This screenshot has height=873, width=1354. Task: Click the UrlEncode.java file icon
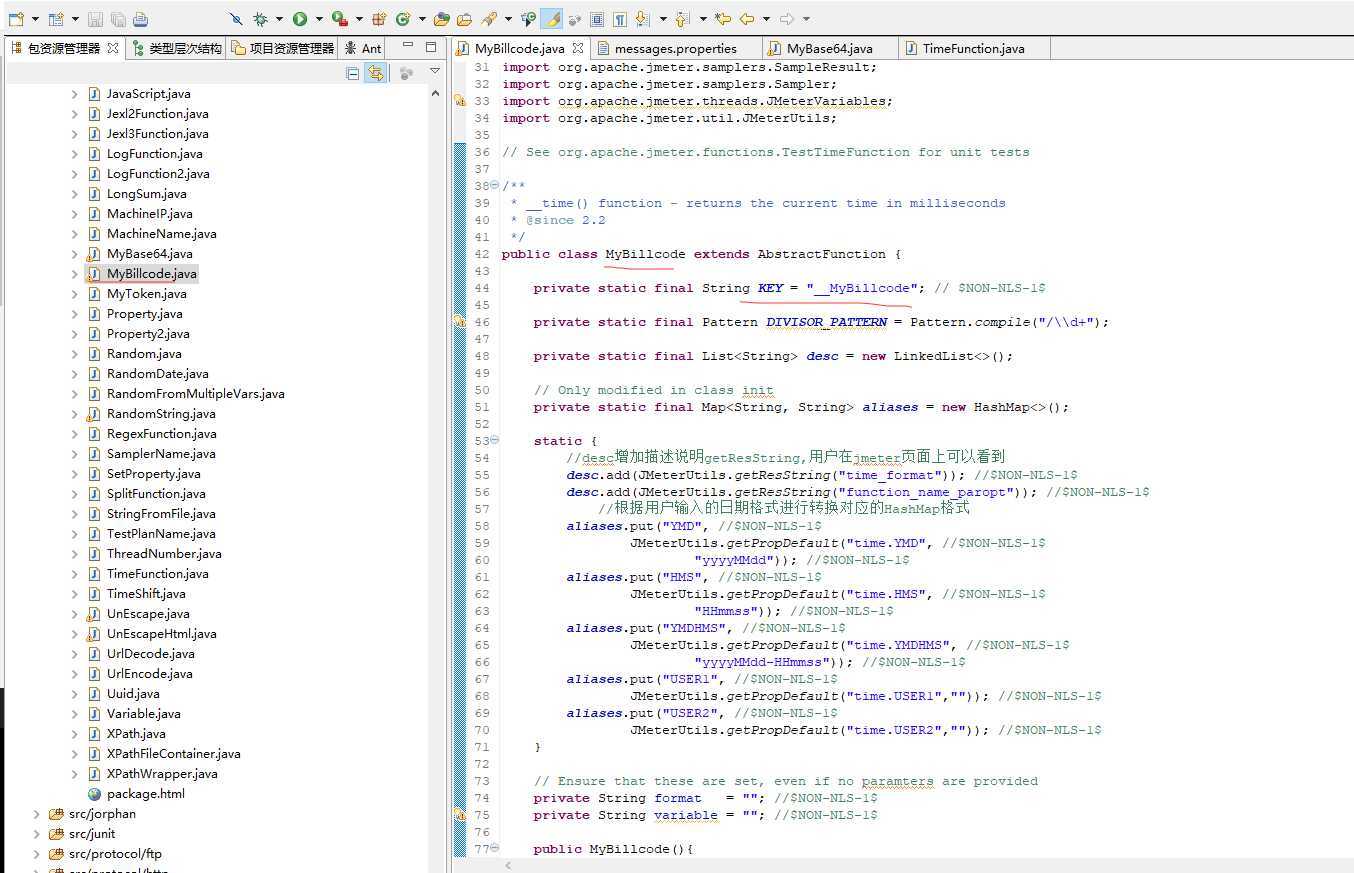tap(94, 674)
